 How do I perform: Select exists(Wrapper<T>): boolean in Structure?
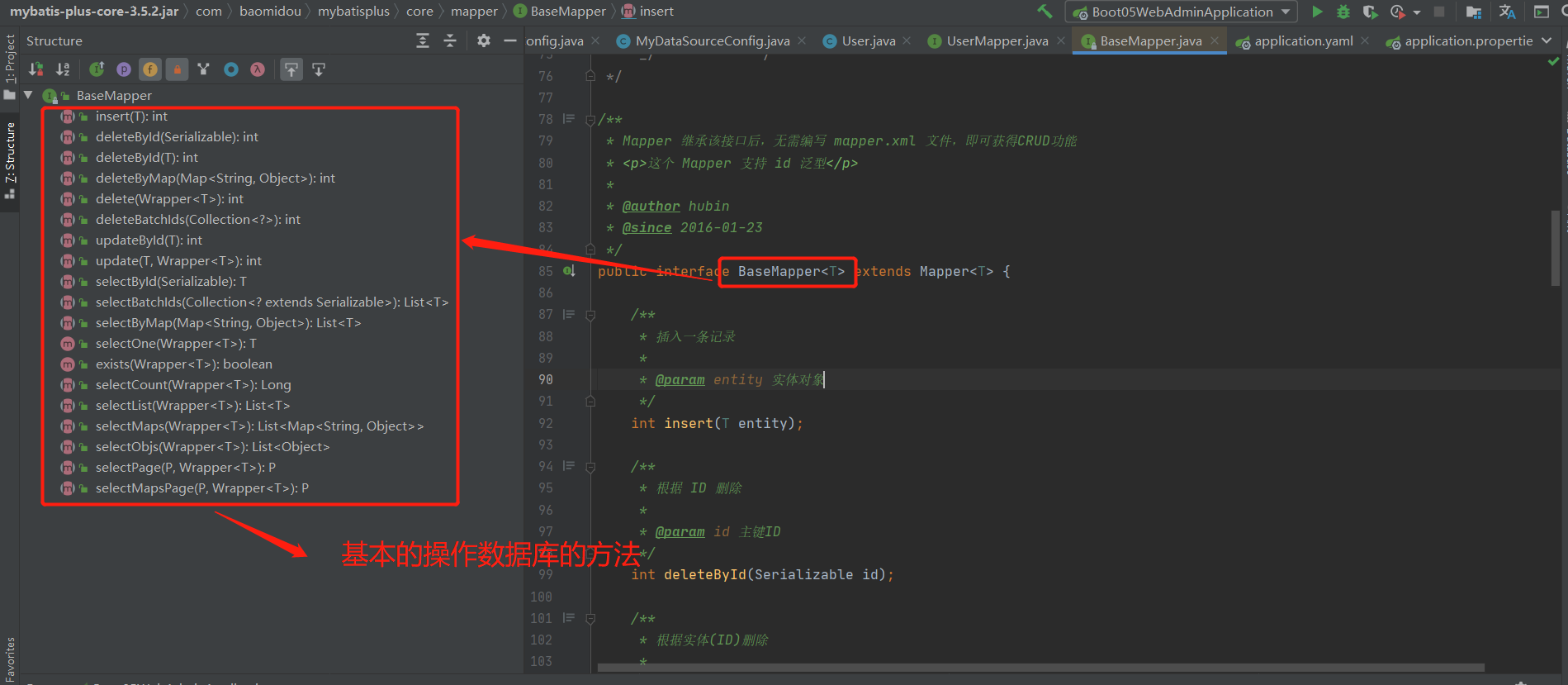click(183, 364)
